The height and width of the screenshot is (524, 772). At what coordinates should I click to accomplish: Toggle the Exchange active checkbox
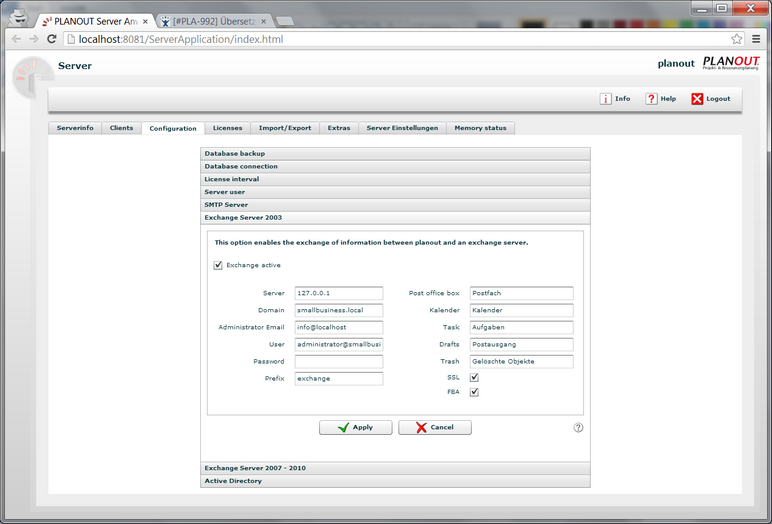point(218,265)
